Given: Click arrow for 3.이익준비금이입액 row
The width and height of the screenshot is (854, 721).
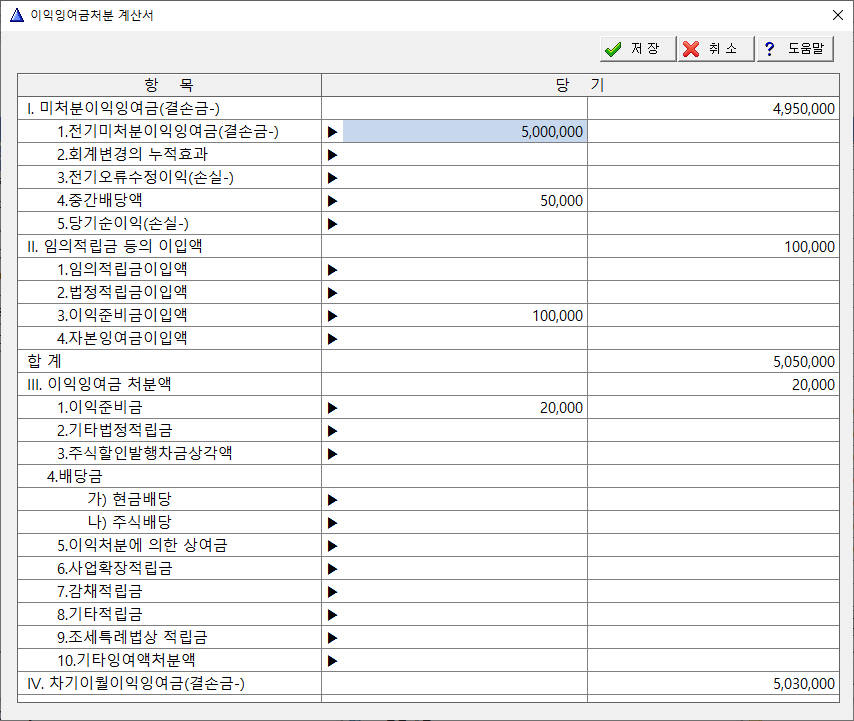Looking at the screenshot, I should click(332, 316).
